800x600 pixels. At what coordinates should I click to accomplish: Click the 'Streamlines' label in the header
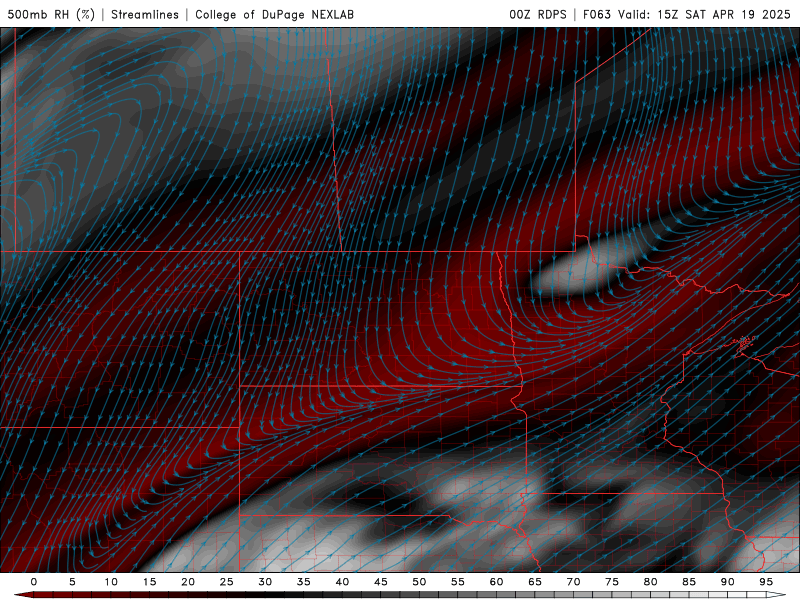(145, 15)
